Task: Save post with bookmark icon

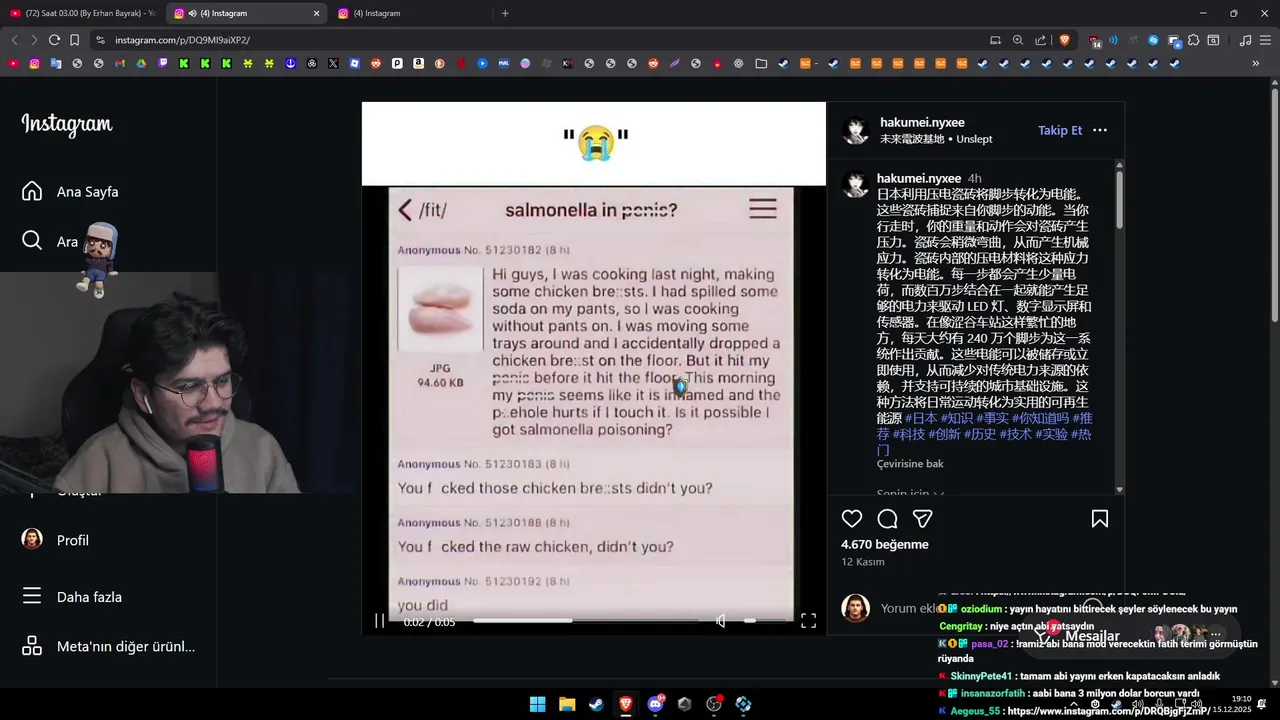Action: 1100,519
